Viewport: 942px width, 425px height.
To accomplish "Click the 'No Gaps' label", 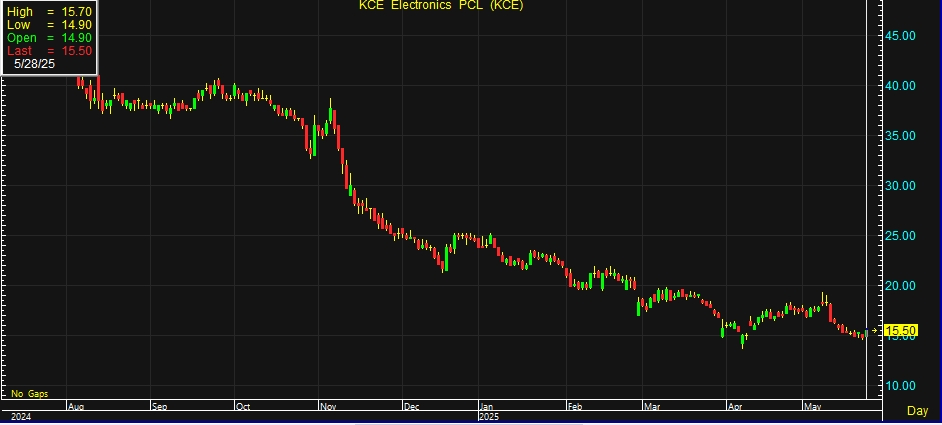I will 29,394.
